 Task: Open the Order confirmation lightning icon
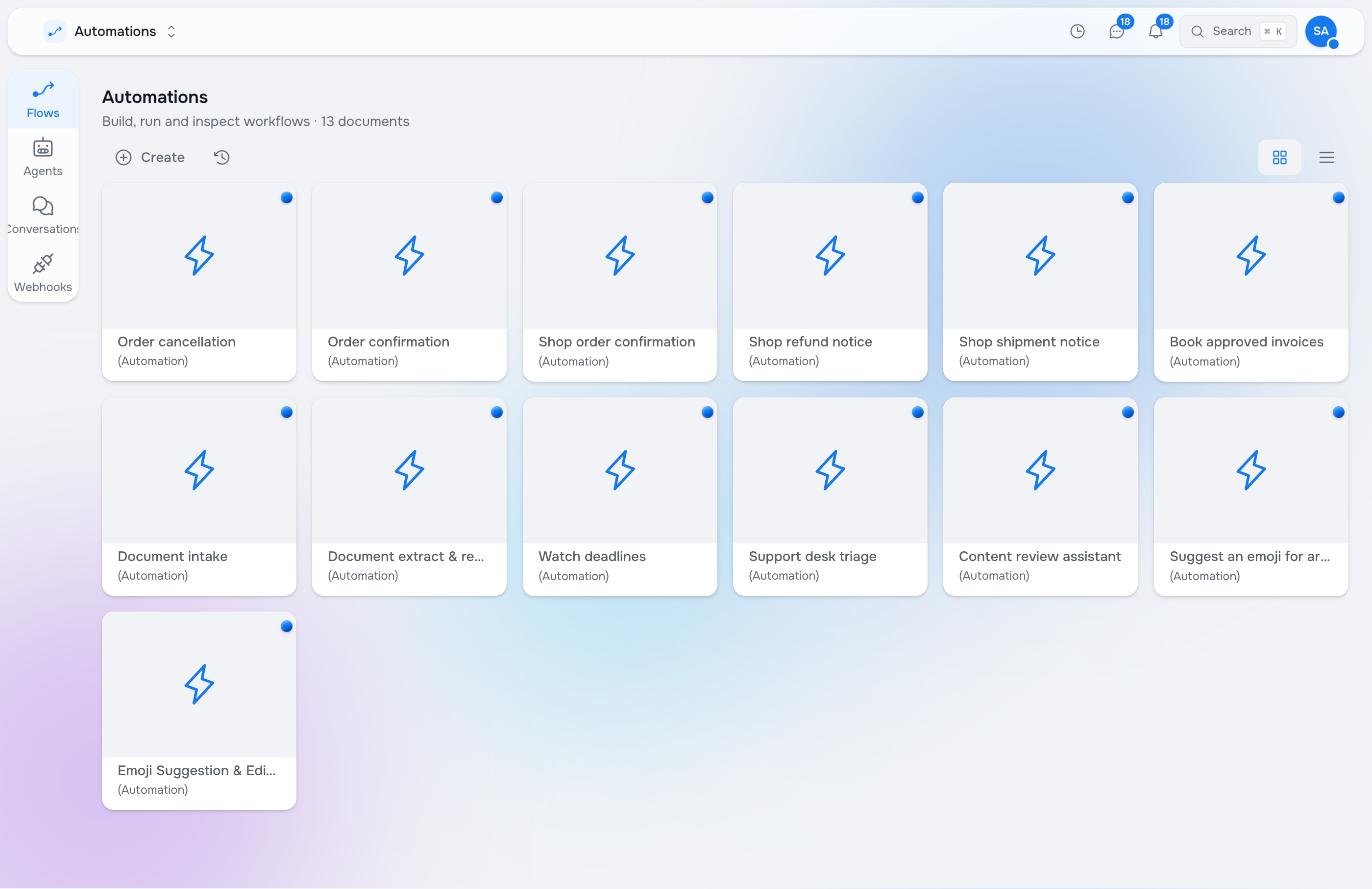click(x=409, y=256)
